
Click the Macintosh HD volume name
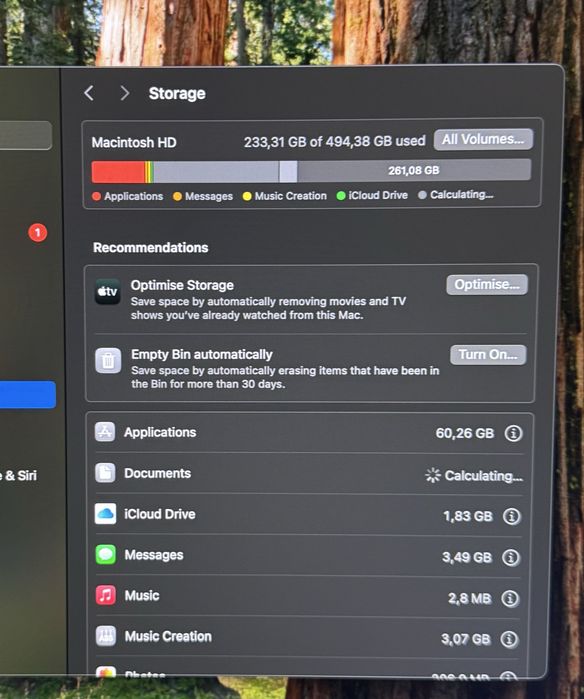click(134, 143)
